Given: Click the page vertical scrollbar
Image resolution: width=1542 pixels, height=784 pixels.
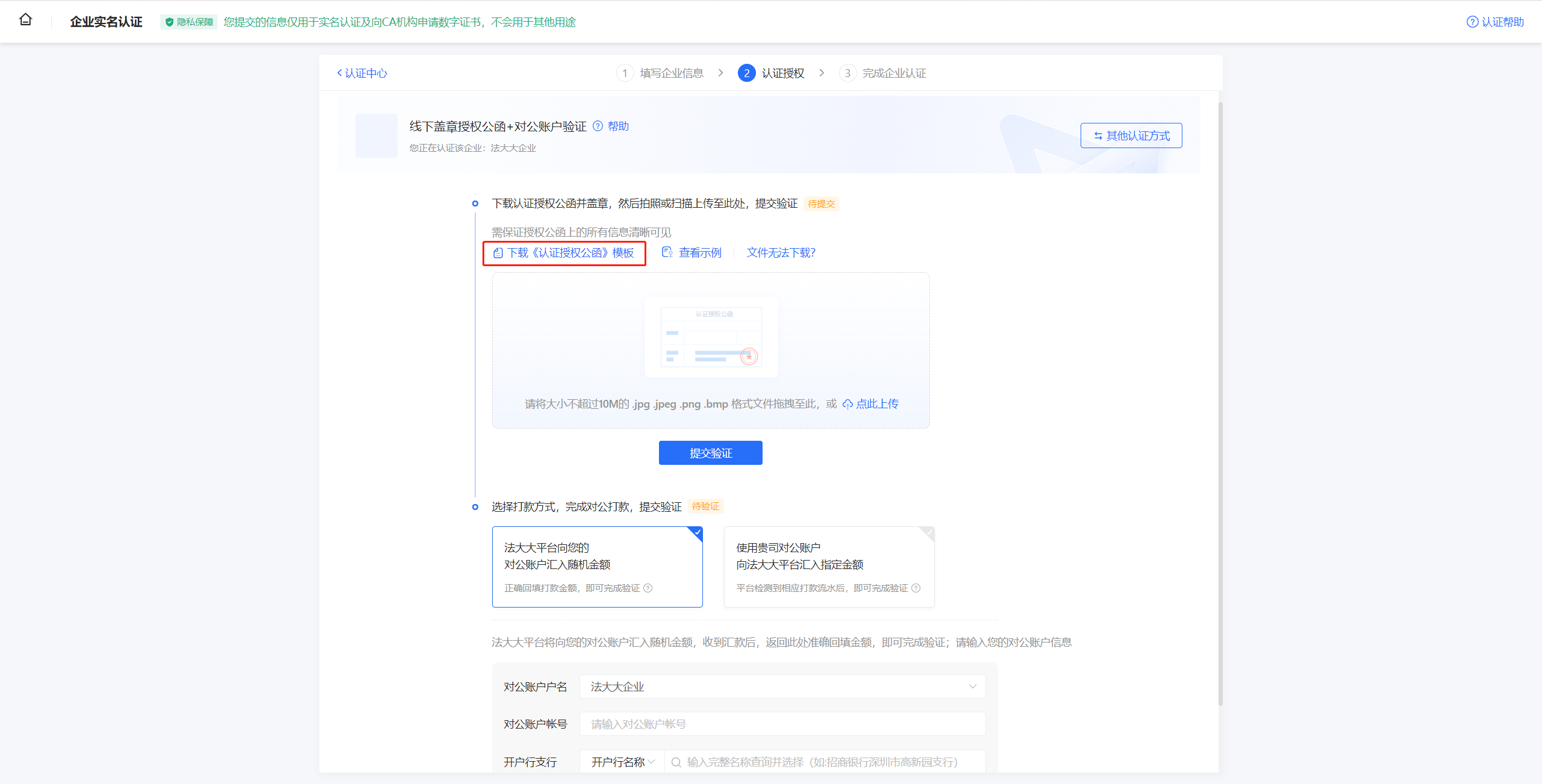Looking at the screenshot, I should tap(1220, 403).
